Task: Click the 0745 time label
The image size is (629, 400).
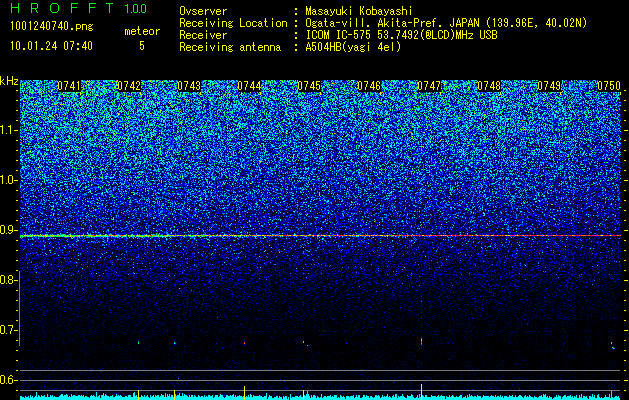Action: pos(309,86)
